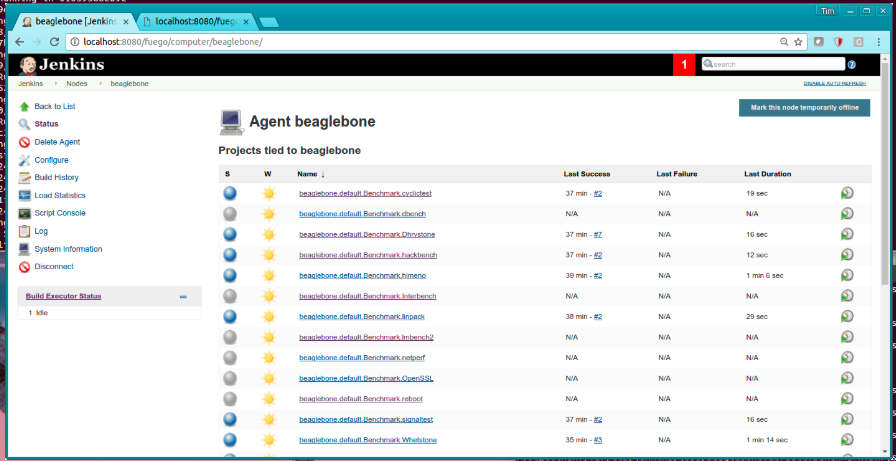Open the Load Statistics sidebar item
The image size is (896, 461).
60,195
